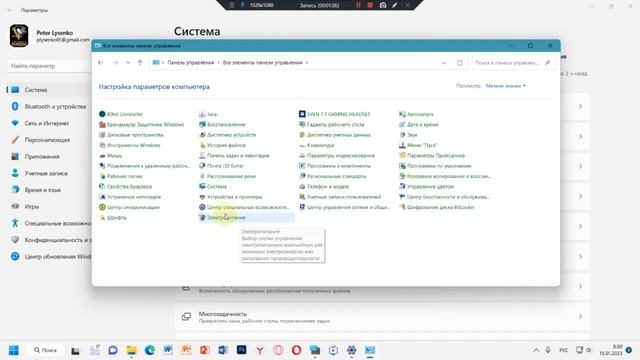The height and width of the screenshot is (360, 640).
Task: Stop the screen recording
Action: point(370,5)
